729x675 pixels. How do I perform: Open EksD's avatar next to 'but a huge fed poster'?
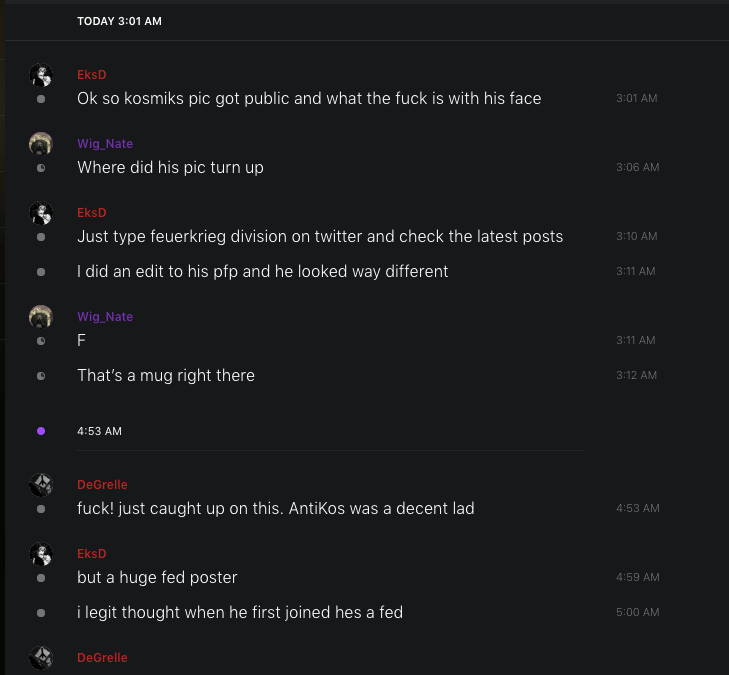[x=40, y=554]
